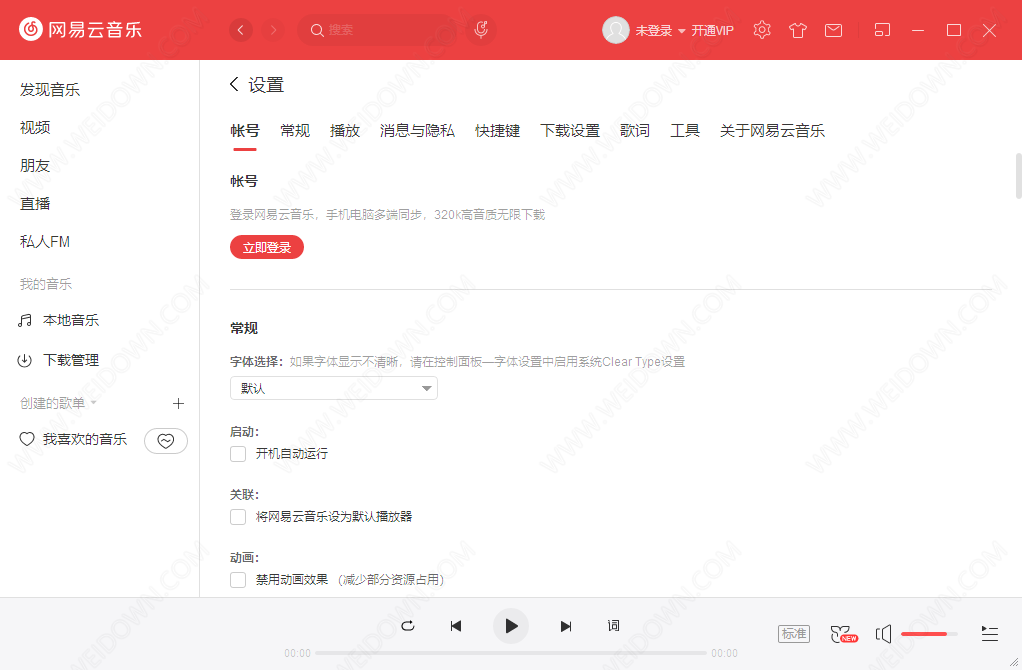This screenshot has height=670, width=1022.
Task: Switch to 常规 settings tab
Action: tap(295, 131)
